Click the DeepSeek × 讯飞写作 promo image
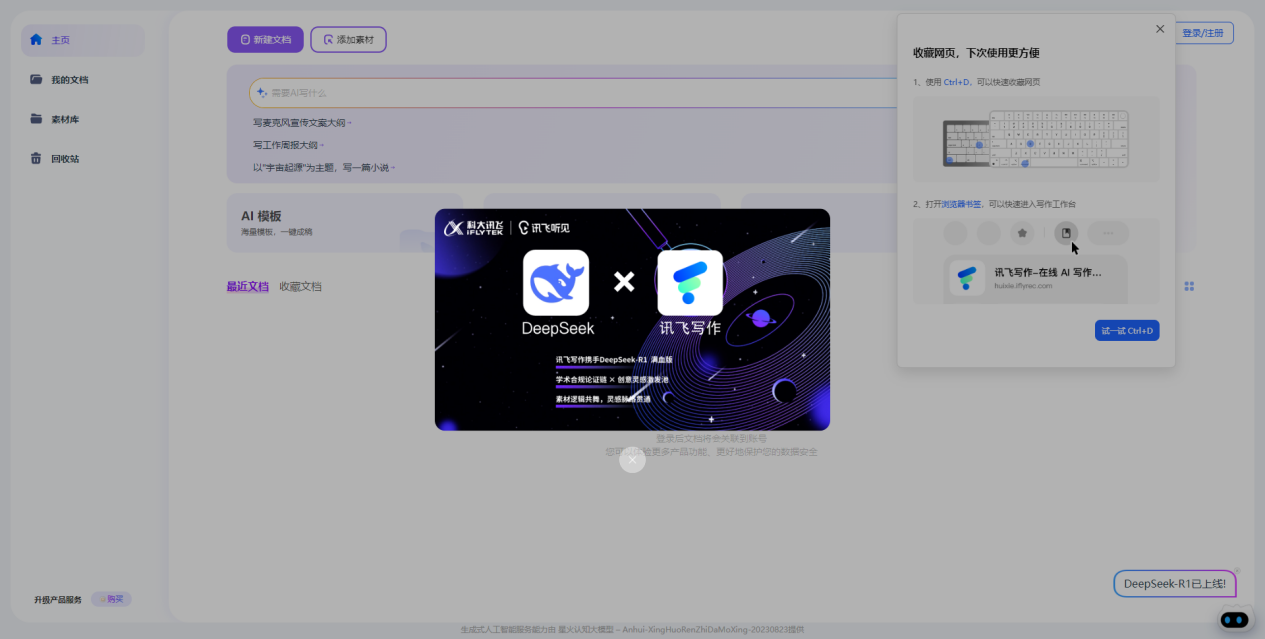The image size is (1265, 639). tap(632, 320)
